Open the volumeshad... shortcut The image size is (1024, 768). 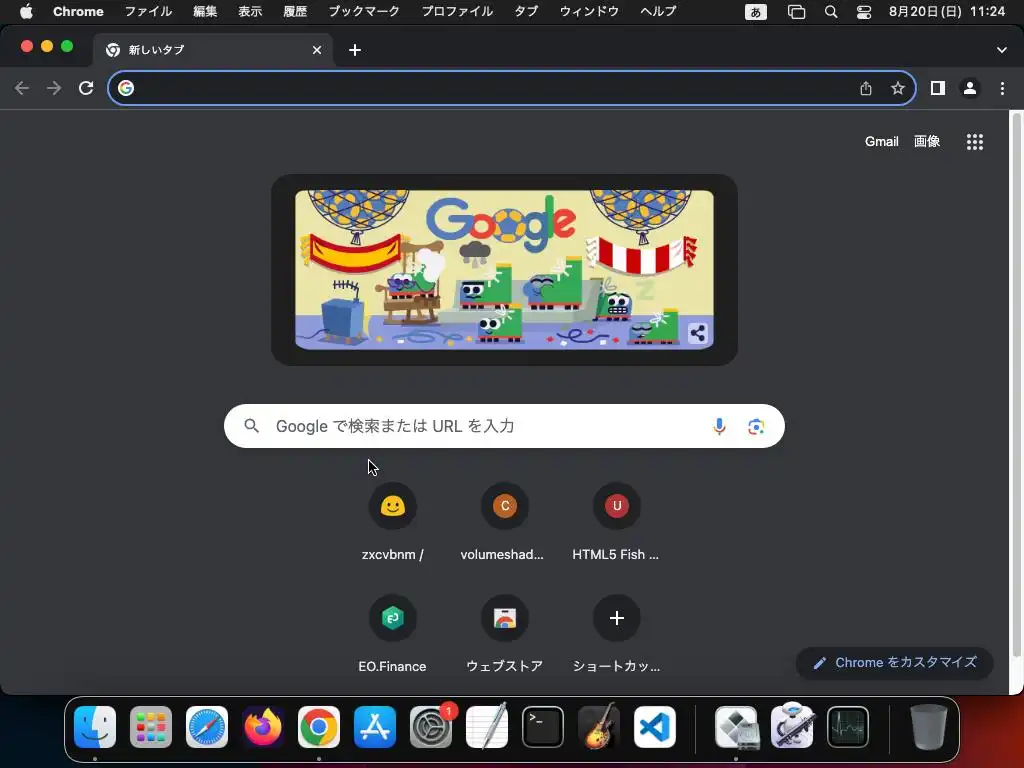[504, 522]
